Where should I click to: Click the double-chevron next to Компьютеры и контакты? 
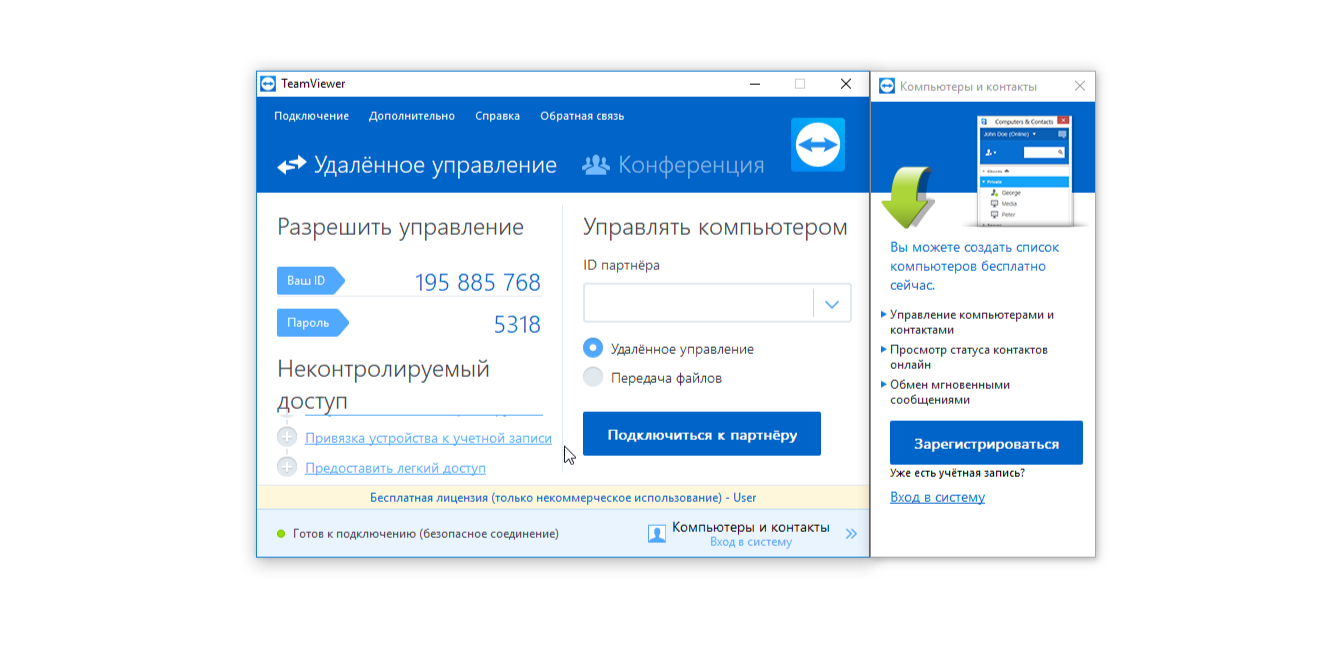tap(851, 533)
